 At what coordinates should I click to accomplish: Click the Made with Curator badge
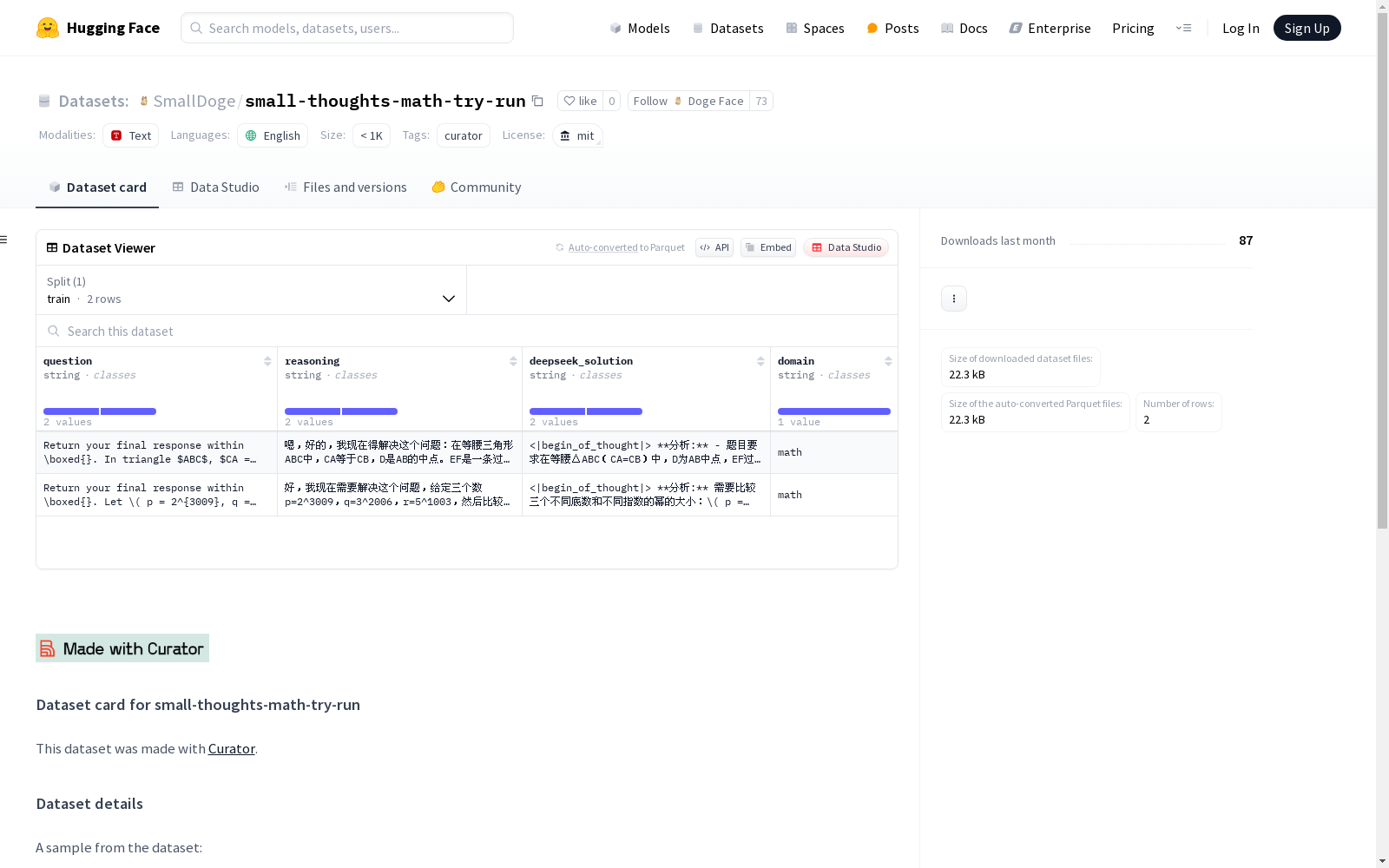coord(122,648)
